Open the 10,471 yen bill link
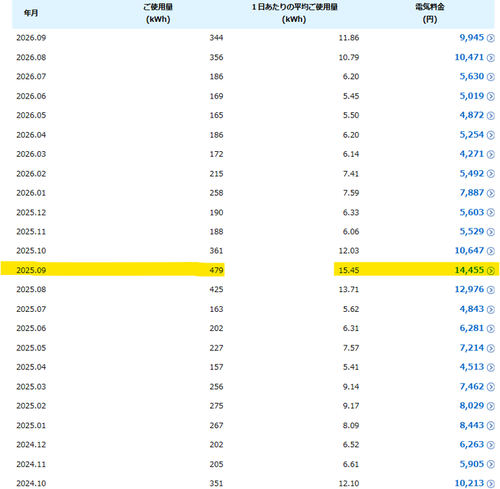 pyautogui.click(x=469, y=57)
